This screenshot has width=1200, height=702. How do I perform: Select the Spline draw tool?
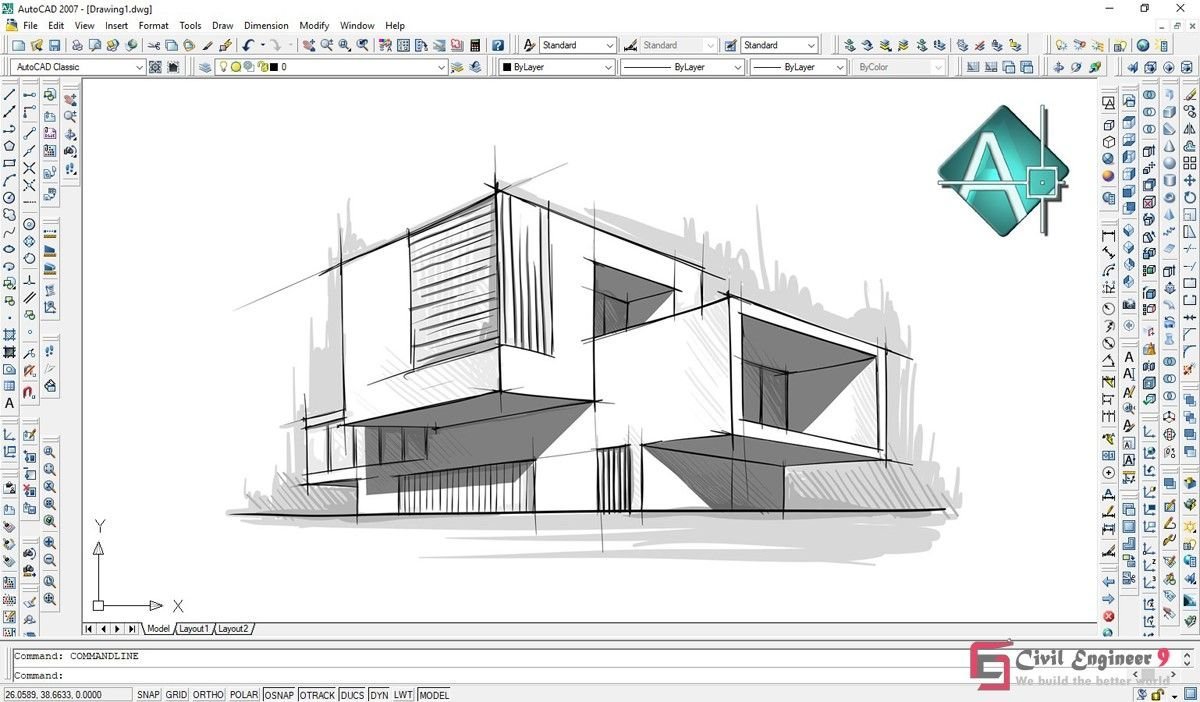[x=9, y=232]
